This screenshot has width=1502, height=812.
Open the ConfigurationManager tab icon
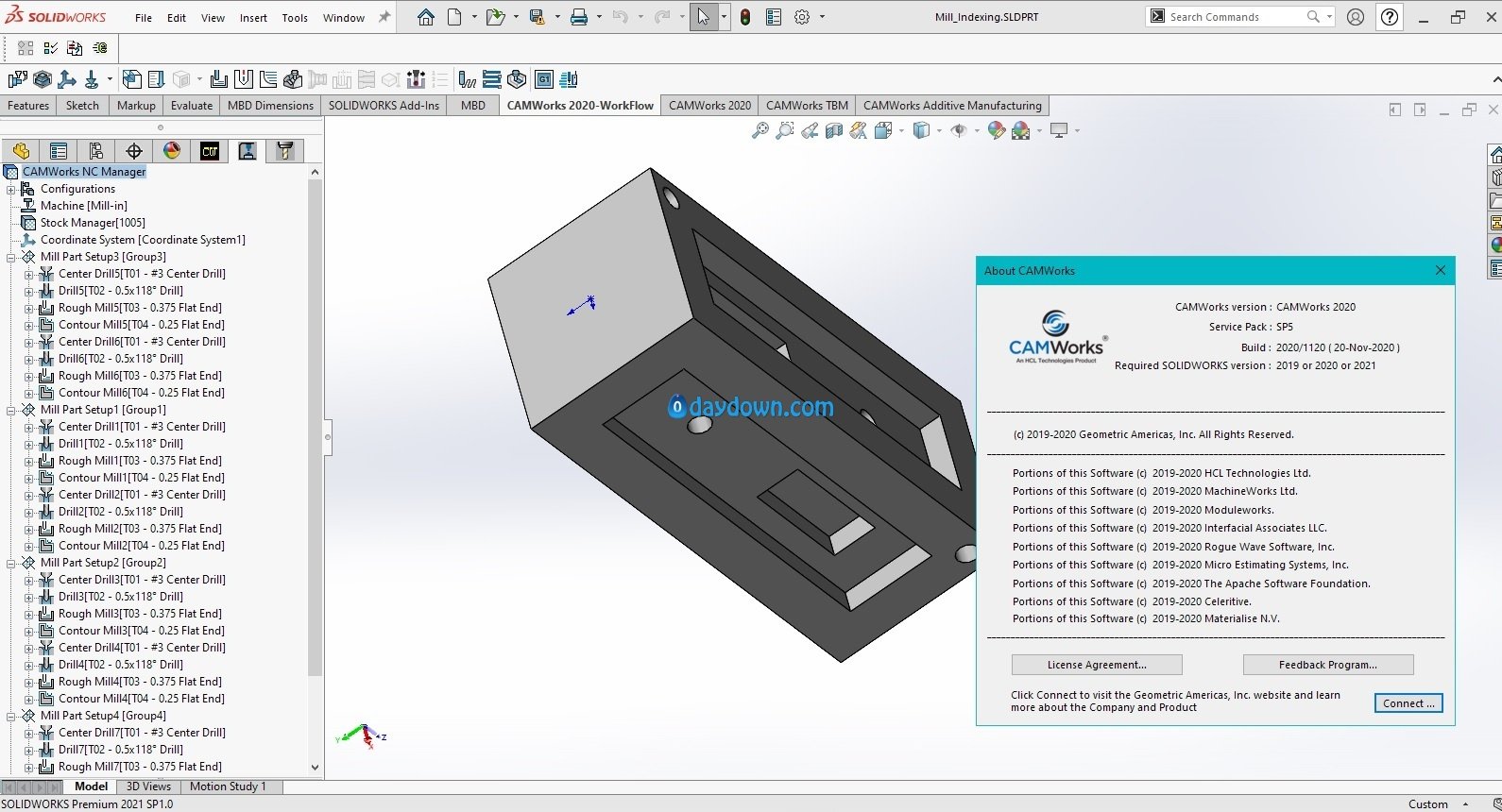pos(96,151)
